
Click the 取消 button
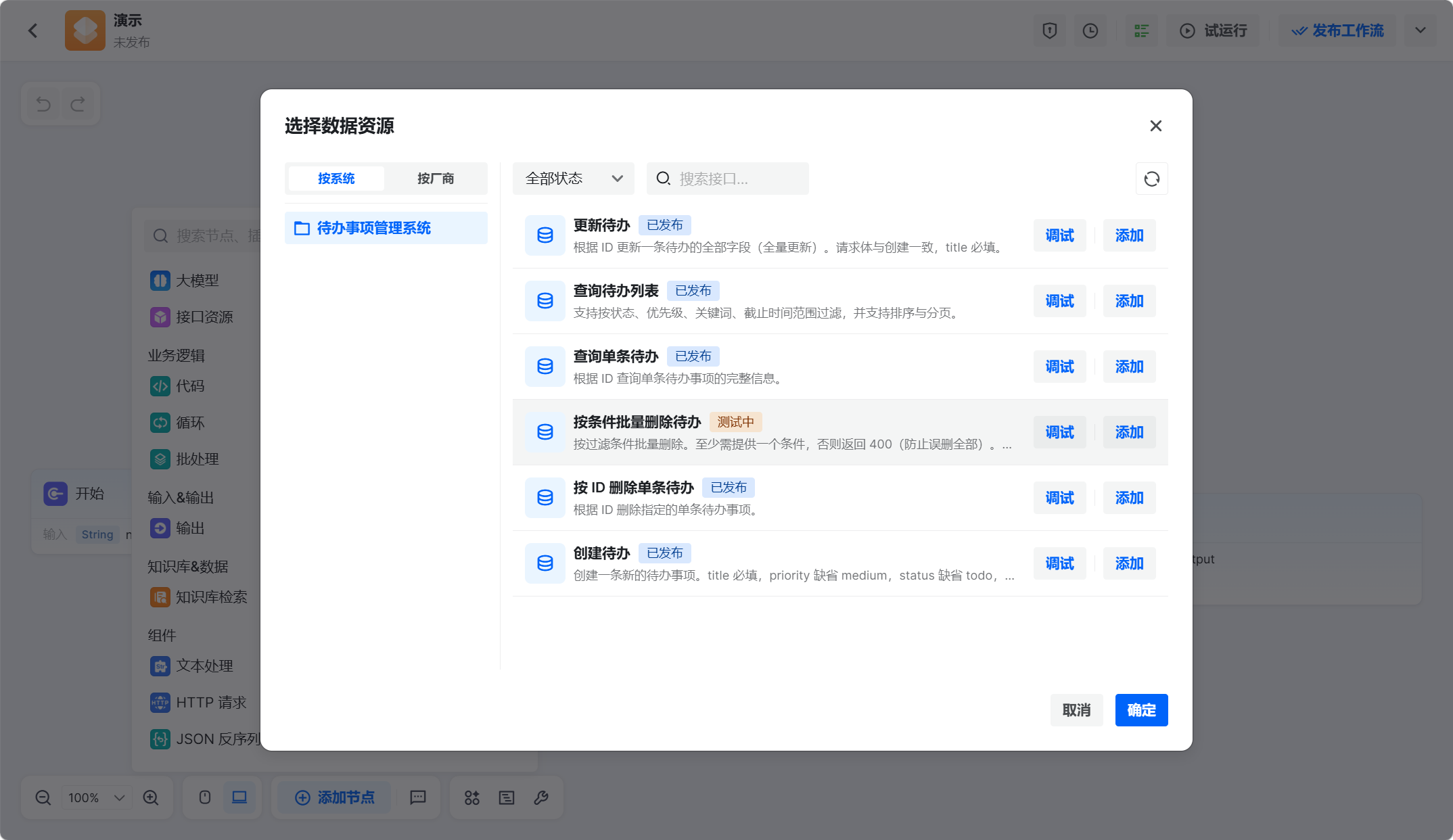pos(1076,710)
